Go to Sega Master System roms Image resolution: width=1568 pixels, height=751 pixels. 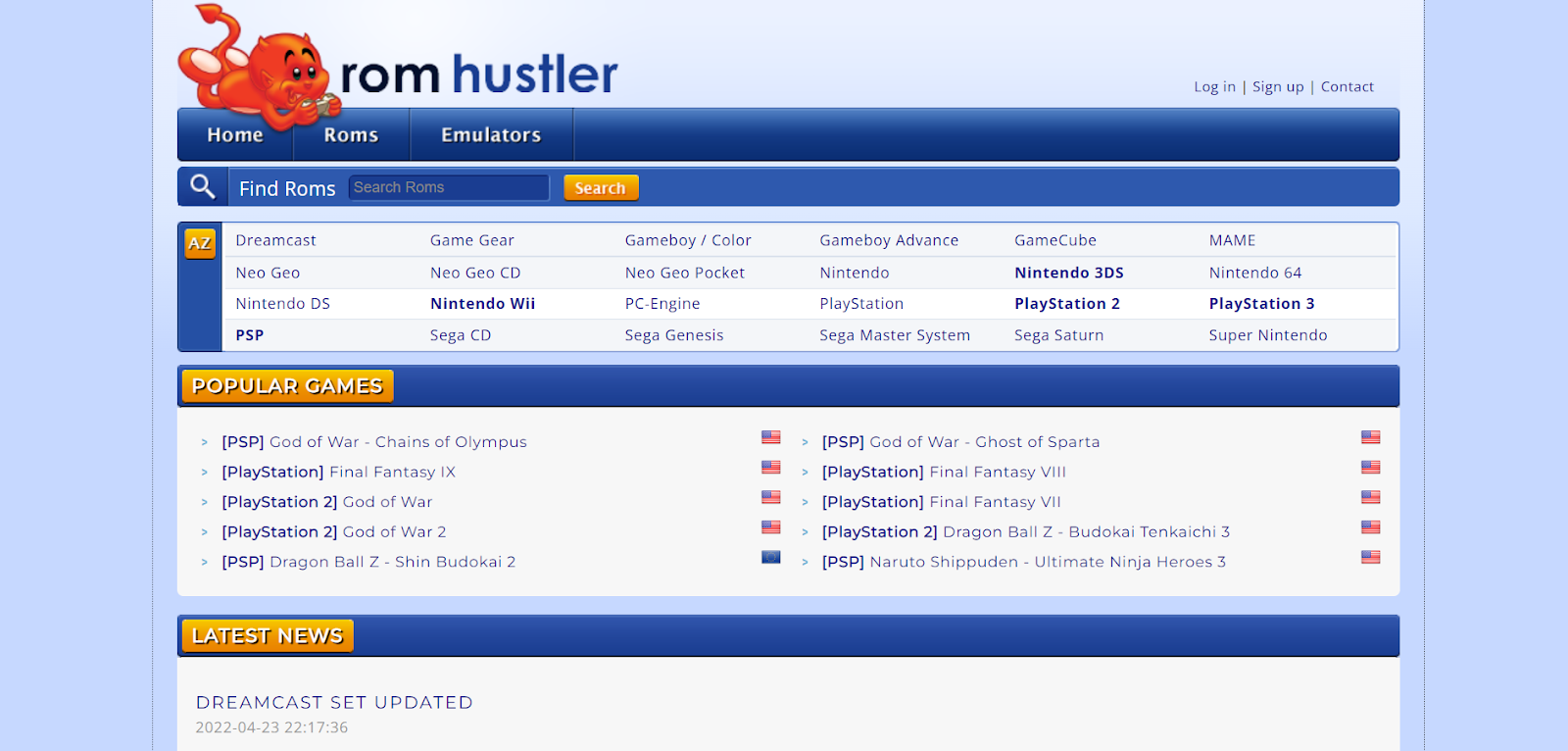click(x=895, y=335)
